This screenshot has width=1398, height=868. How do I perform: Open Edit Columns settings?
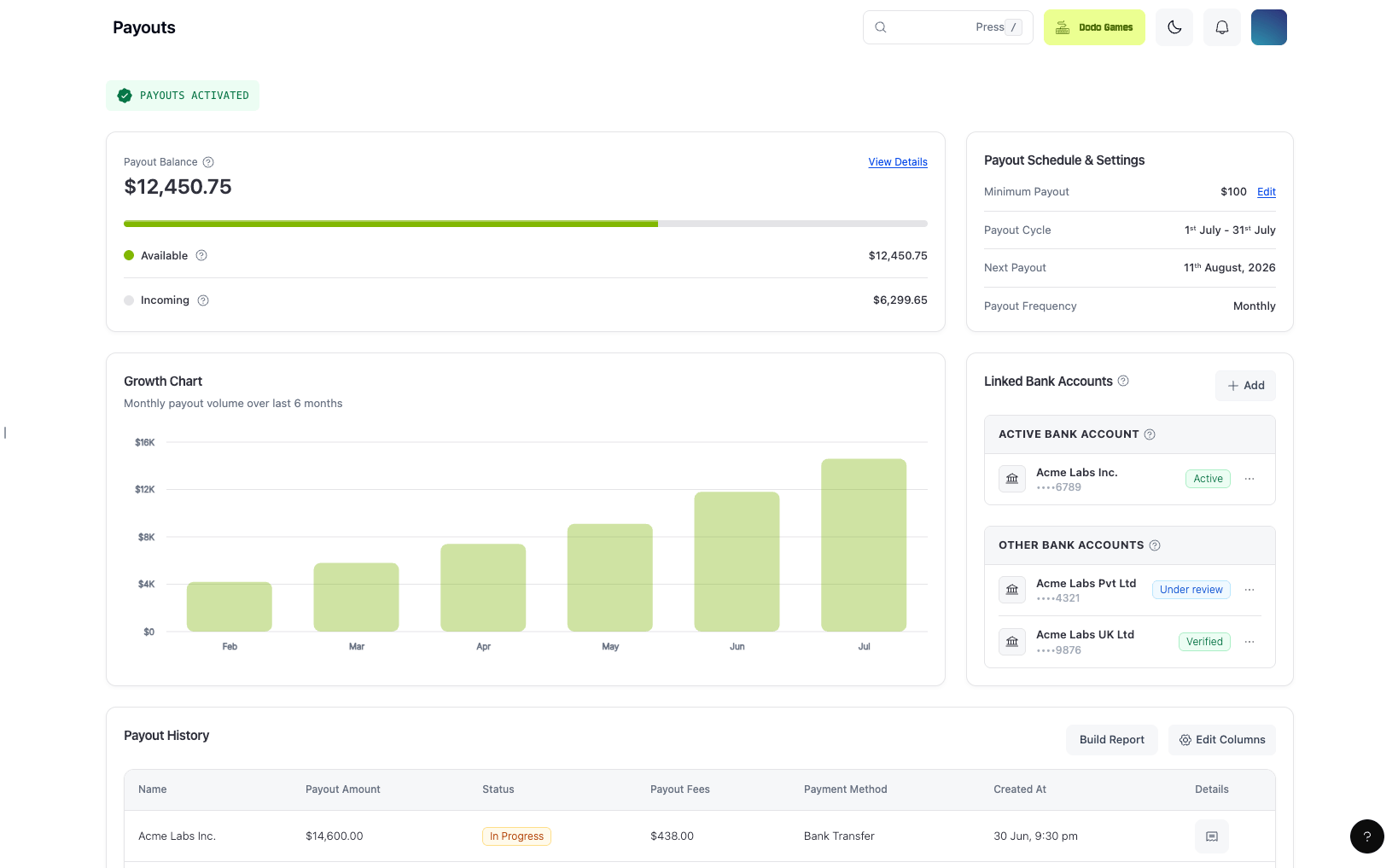click(x=1222, y=740)
